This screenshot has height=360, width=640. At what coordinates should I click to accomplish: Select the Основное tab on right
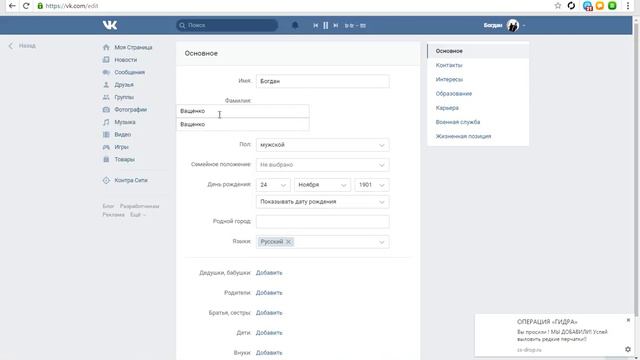478,51
